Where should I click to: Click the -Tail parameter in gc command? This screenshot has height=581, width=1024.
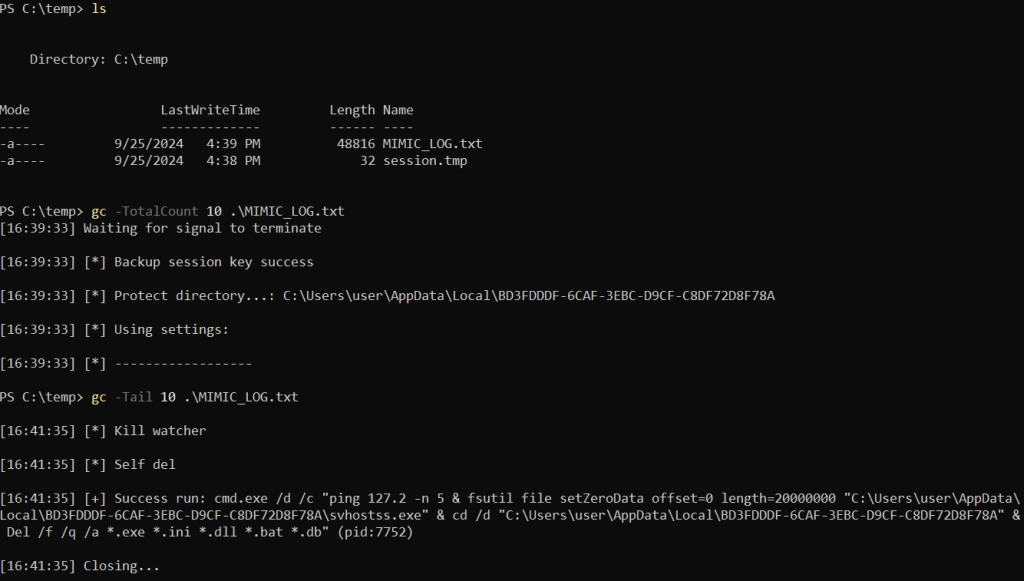click(133, 397)
